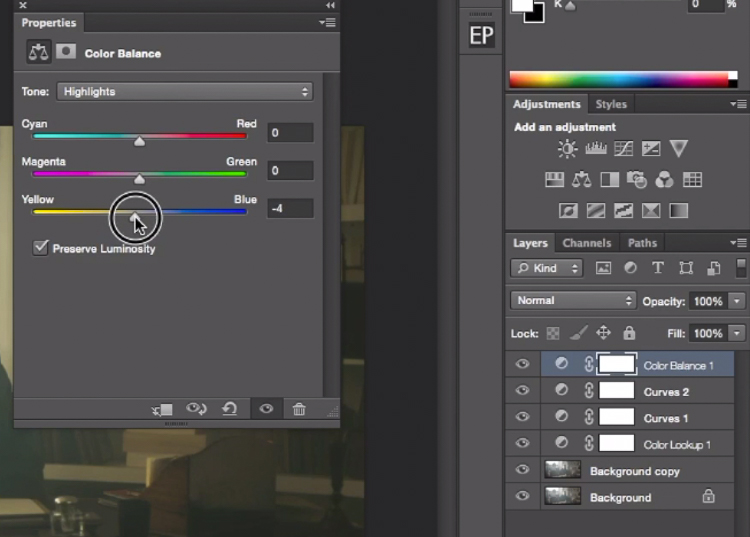Open the Properties panel menu
The height and width of the screenshot is (537, 750).
click(328, 22)
